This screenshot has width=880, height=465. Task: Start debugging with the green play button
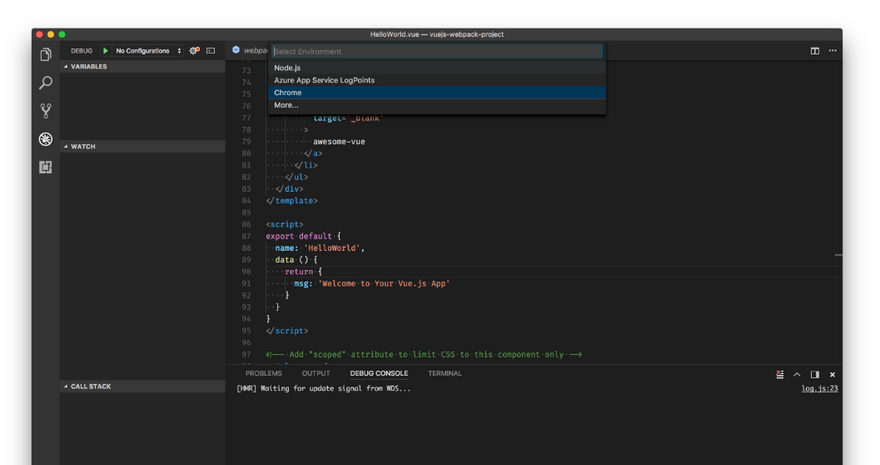(105, 51)
